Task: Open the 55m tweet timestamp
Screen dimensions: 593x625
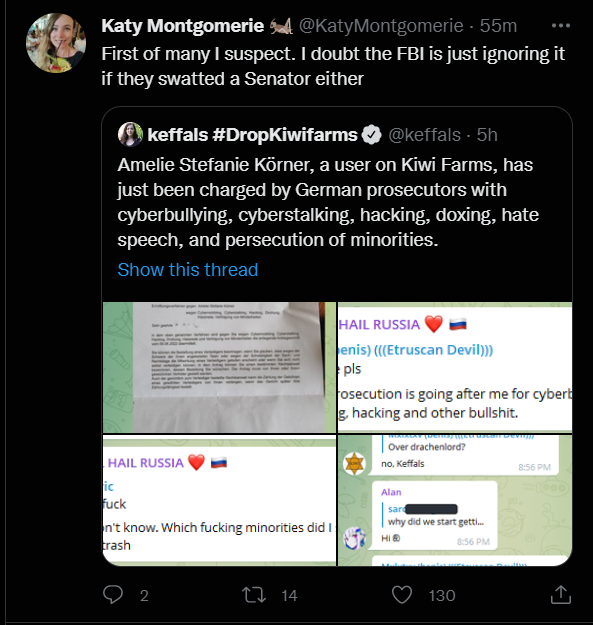Action: pyautogui.click(x=498, y=26)
